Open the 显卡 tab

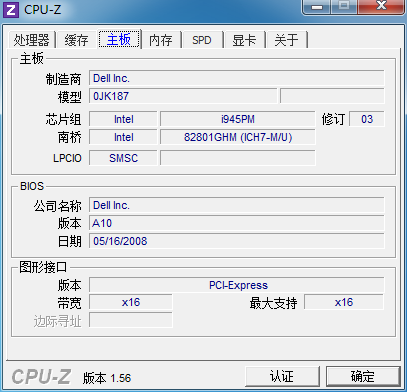244,40
